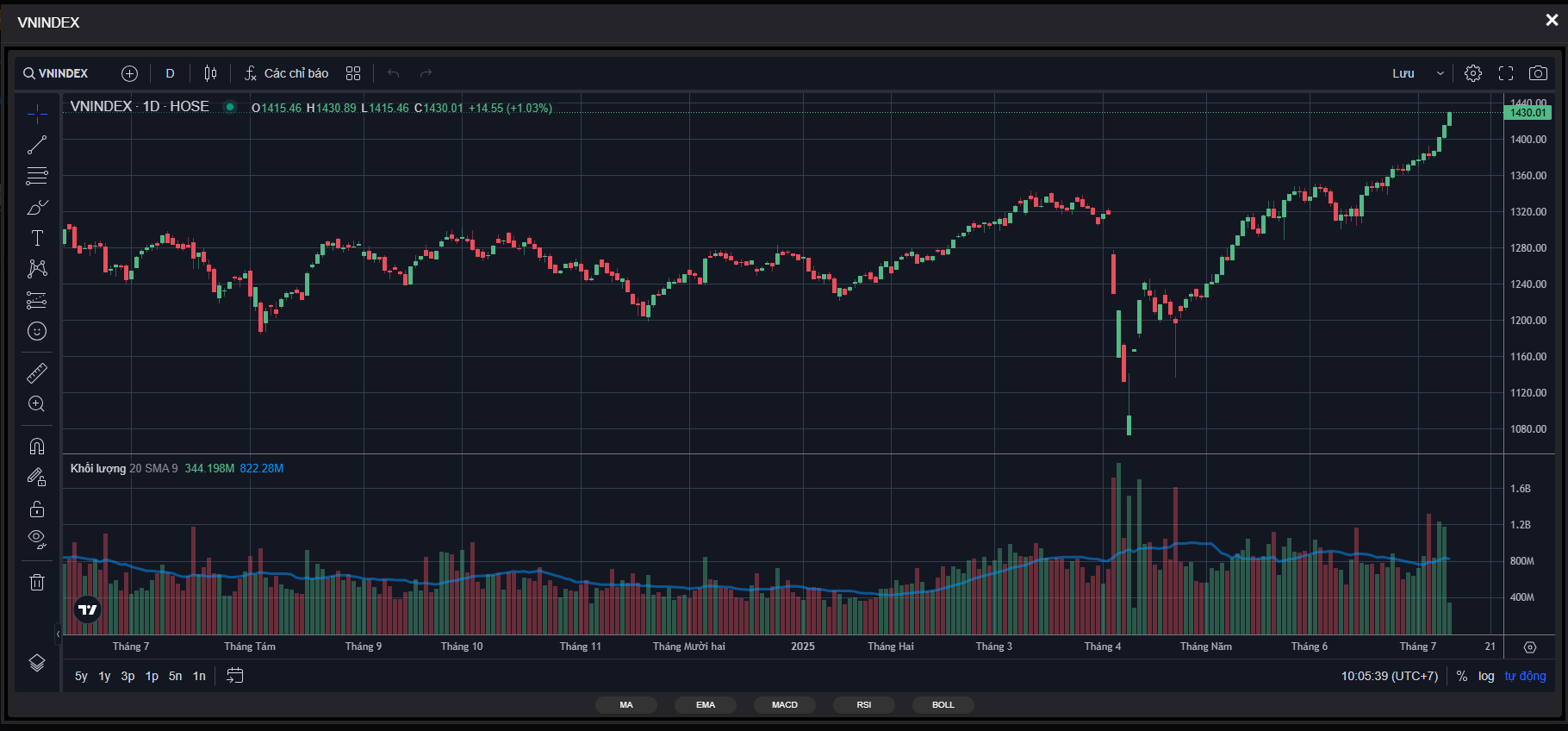Viewport: 1568px width, 731px height.
Task: Enter fullscreen chart mode
Action: click(1506, 73)
